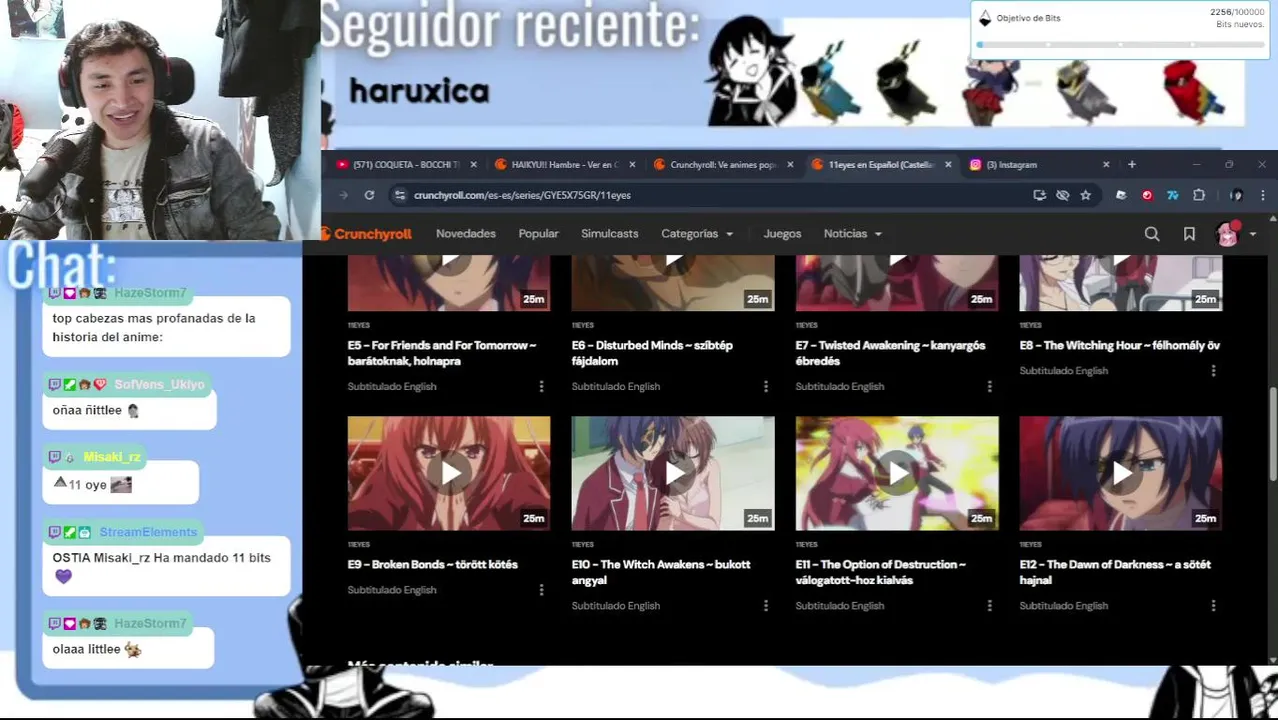Image resolution: width=1278 pixels, height=720 pixels.
Task: Open the profile avatar menu
Action: tap(1236, 234)
